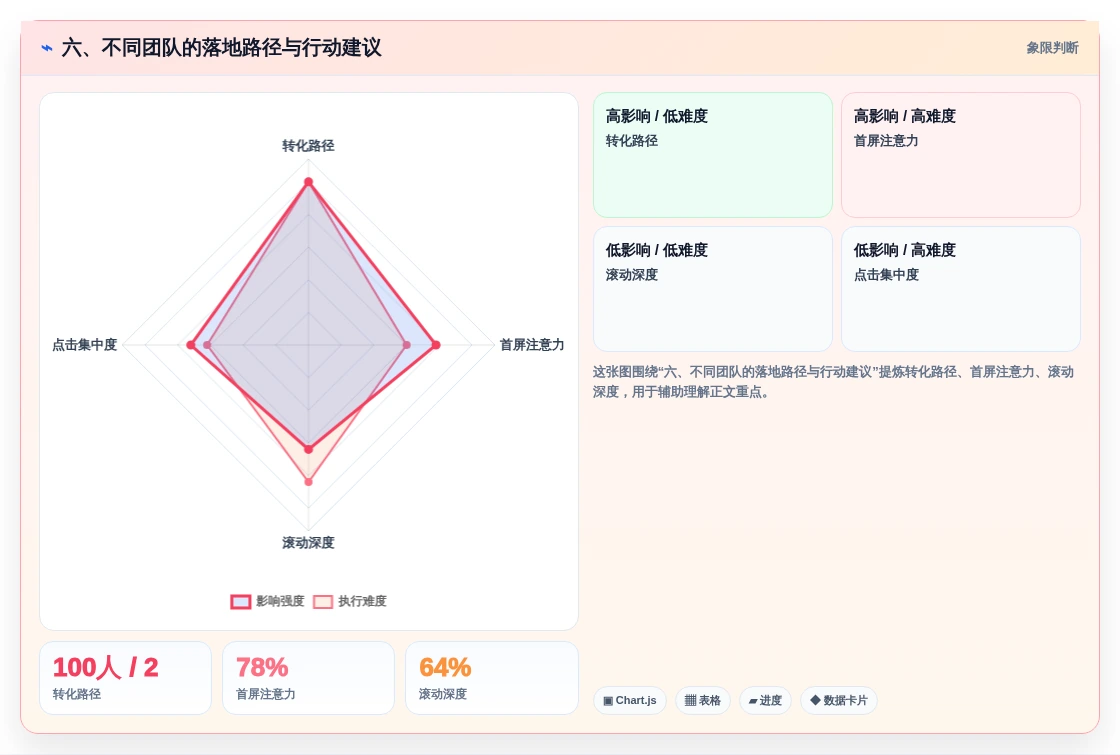This screenshot has height=755, width=1120.
Task: Click the description paragraph starting 这张图围绕
Action: pos(833,381)
